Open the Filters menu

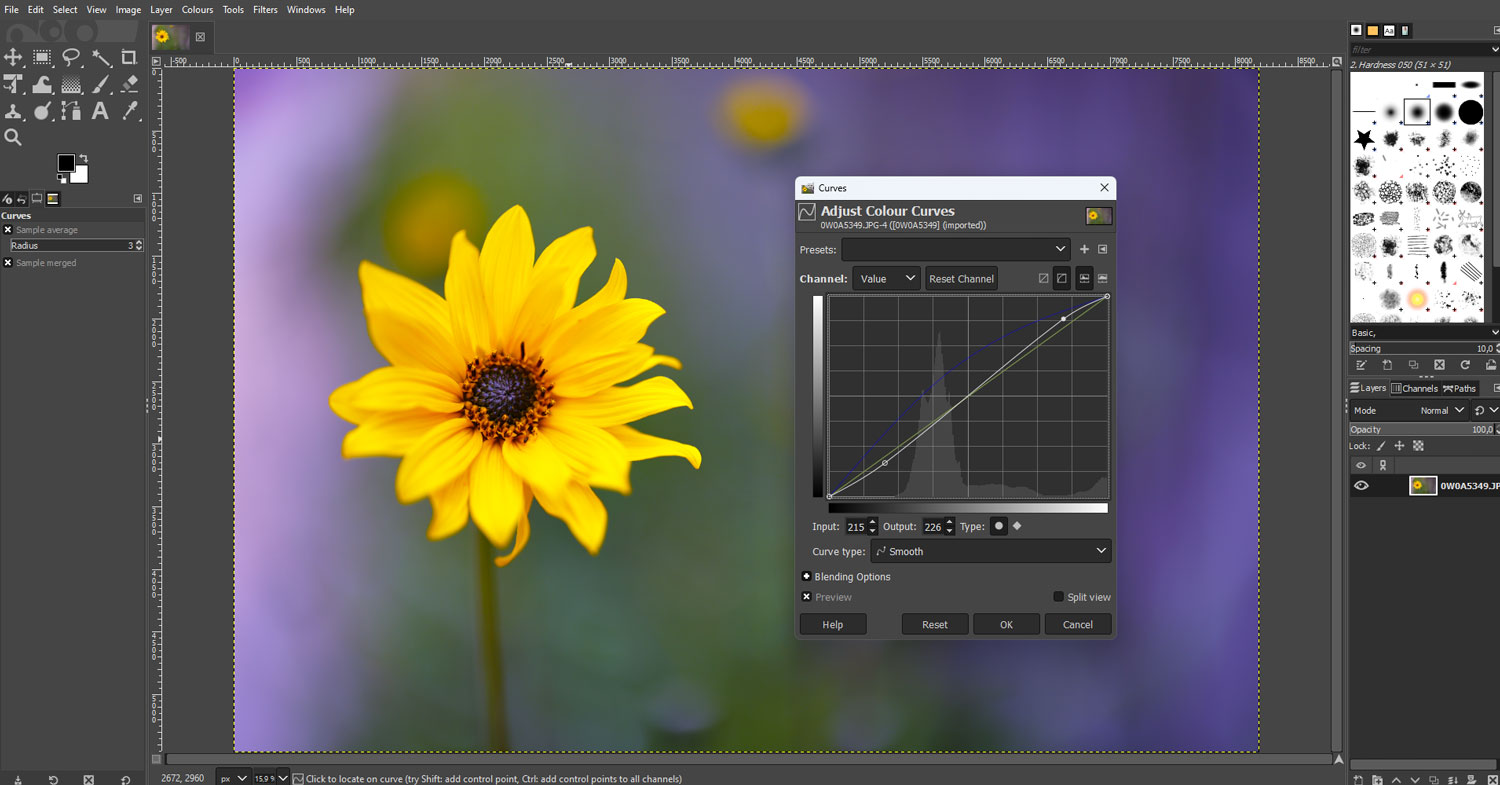point(265,9)
